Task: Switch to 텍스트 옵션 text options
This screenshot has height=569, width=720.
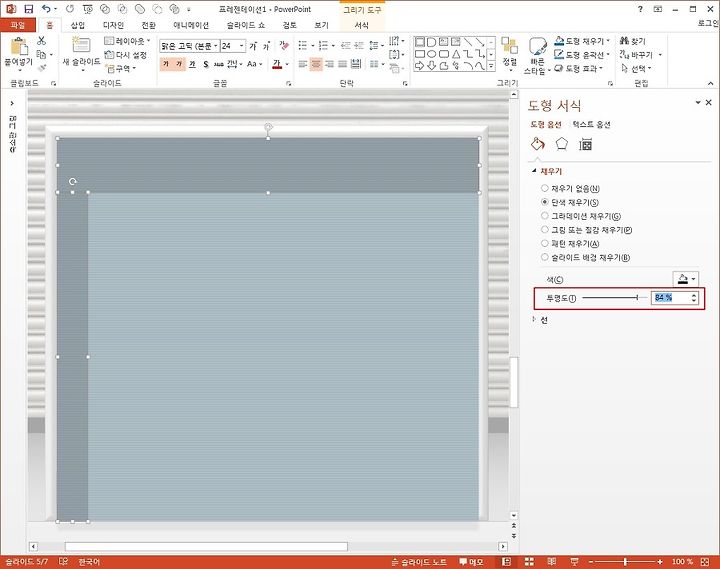Action: pyautogui.click(x=591, y=124)
